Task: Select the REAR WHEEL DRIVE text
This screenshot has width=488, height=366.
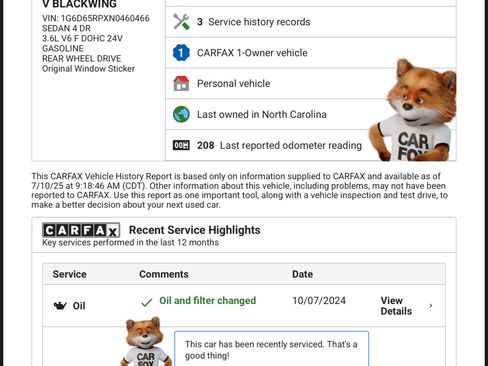Action: point(81,58)
